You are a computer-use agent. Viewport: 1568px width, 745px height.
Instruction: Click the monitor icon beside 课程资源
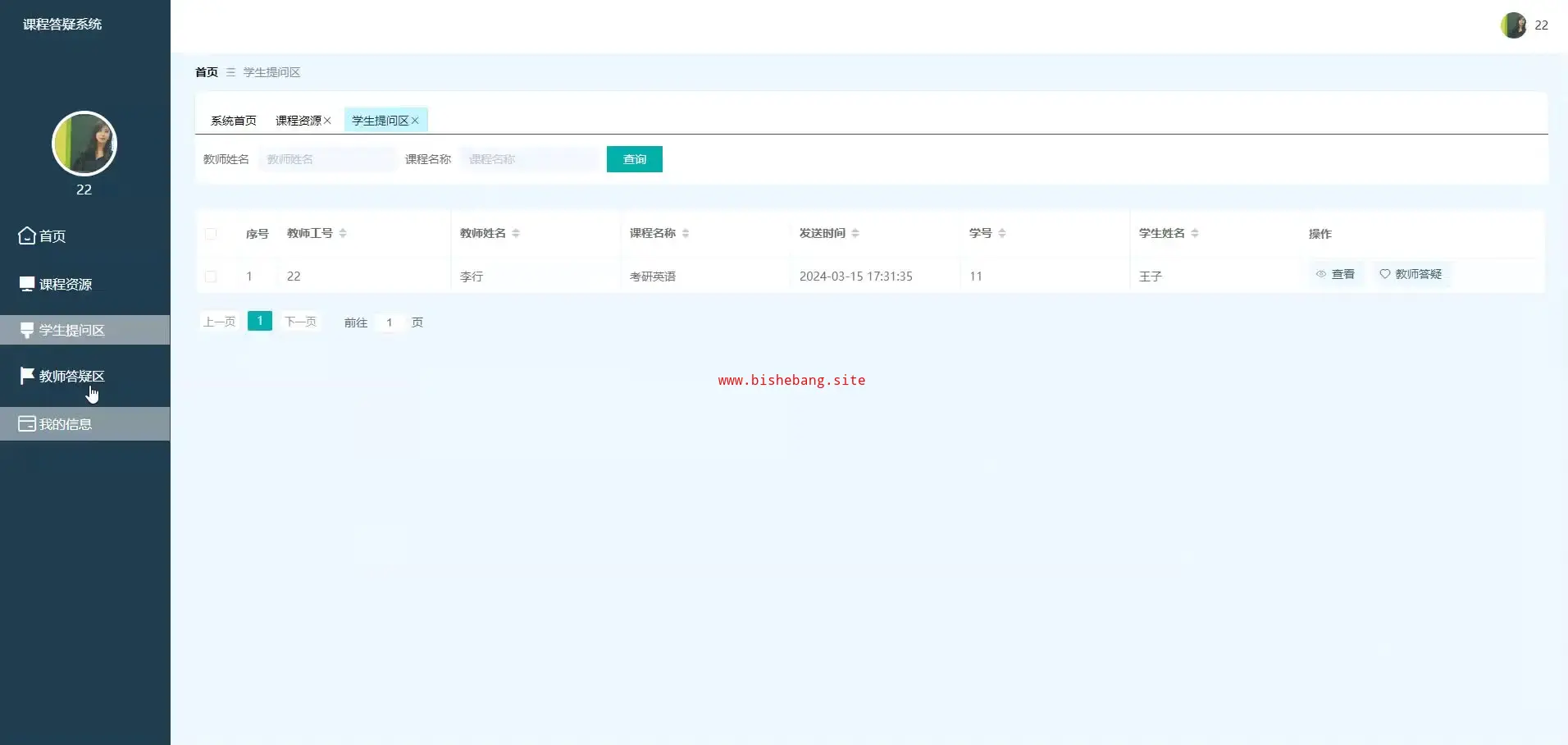coord(27,284)
